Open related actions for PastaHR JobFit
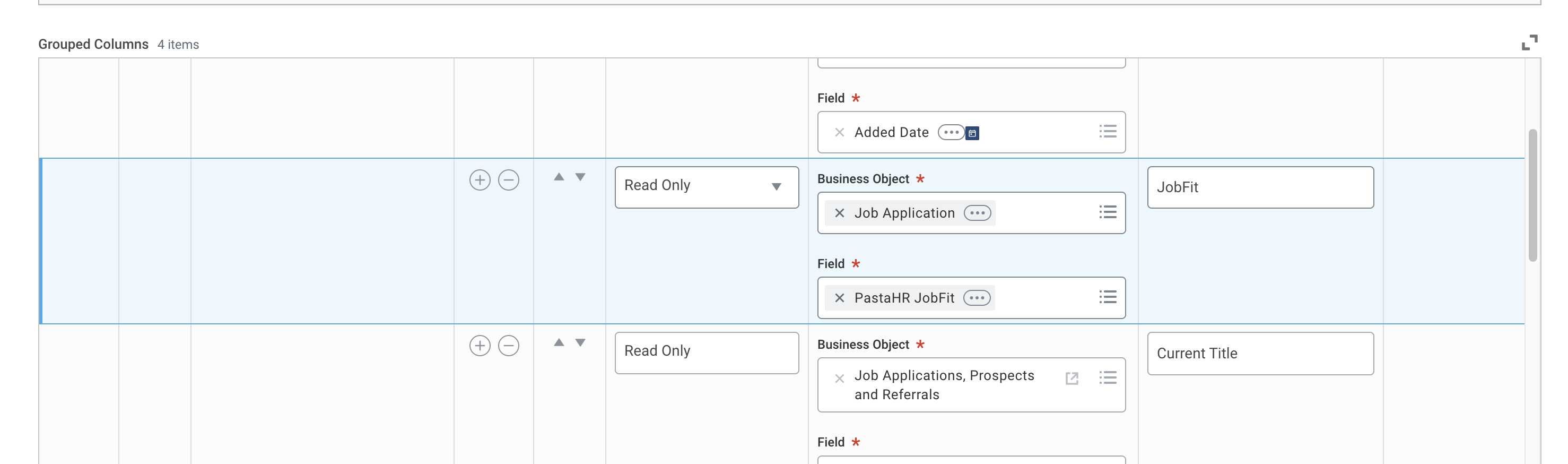Viewport: 1568px width, 464px height. click(x=977, y=298)
